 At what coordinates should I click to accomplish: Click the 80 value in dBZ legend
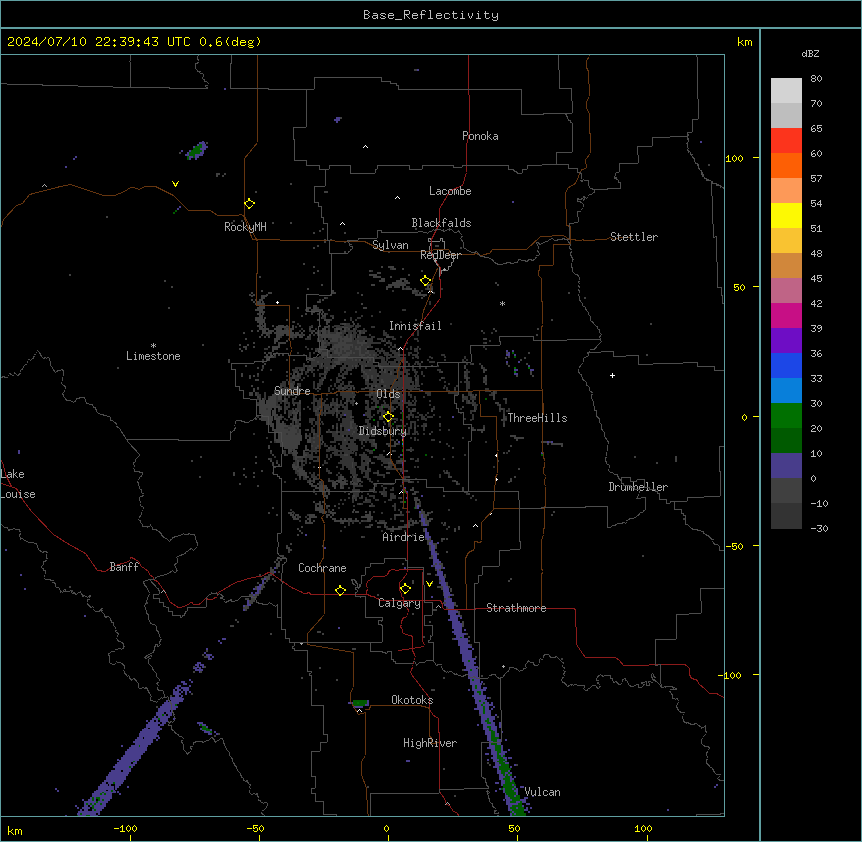click(816, 79)
